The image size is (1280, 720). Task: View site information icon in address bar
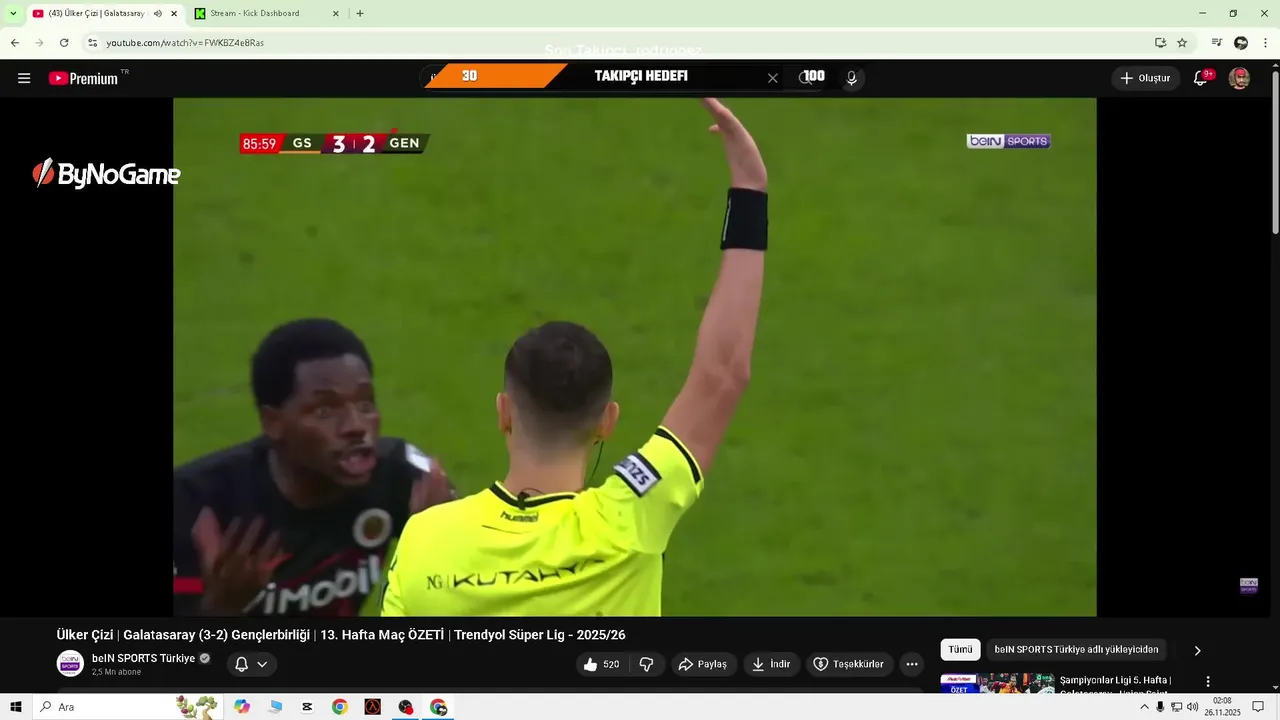coord(92,43)
